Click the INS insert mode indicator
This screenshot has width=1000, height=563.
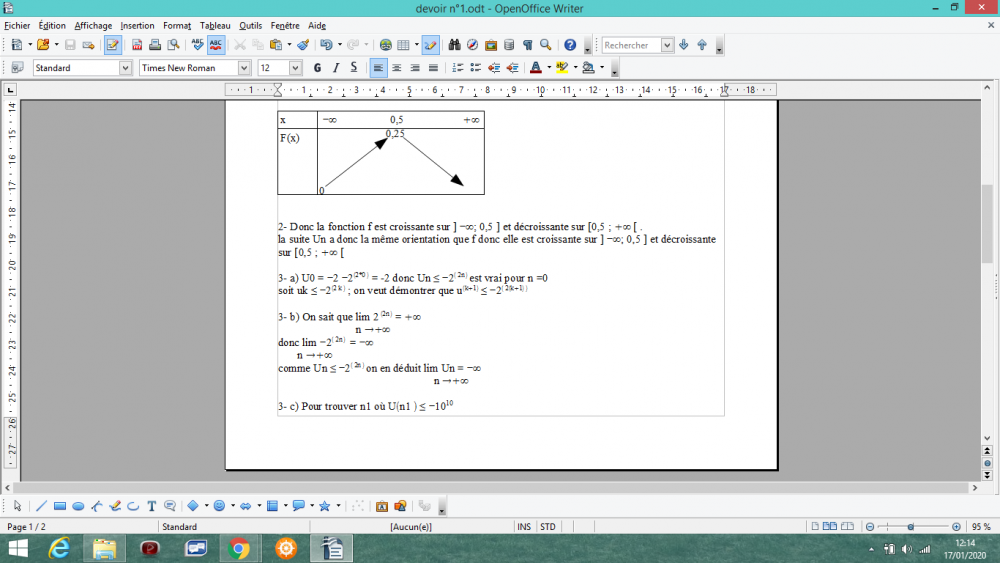tap(524, 526)
